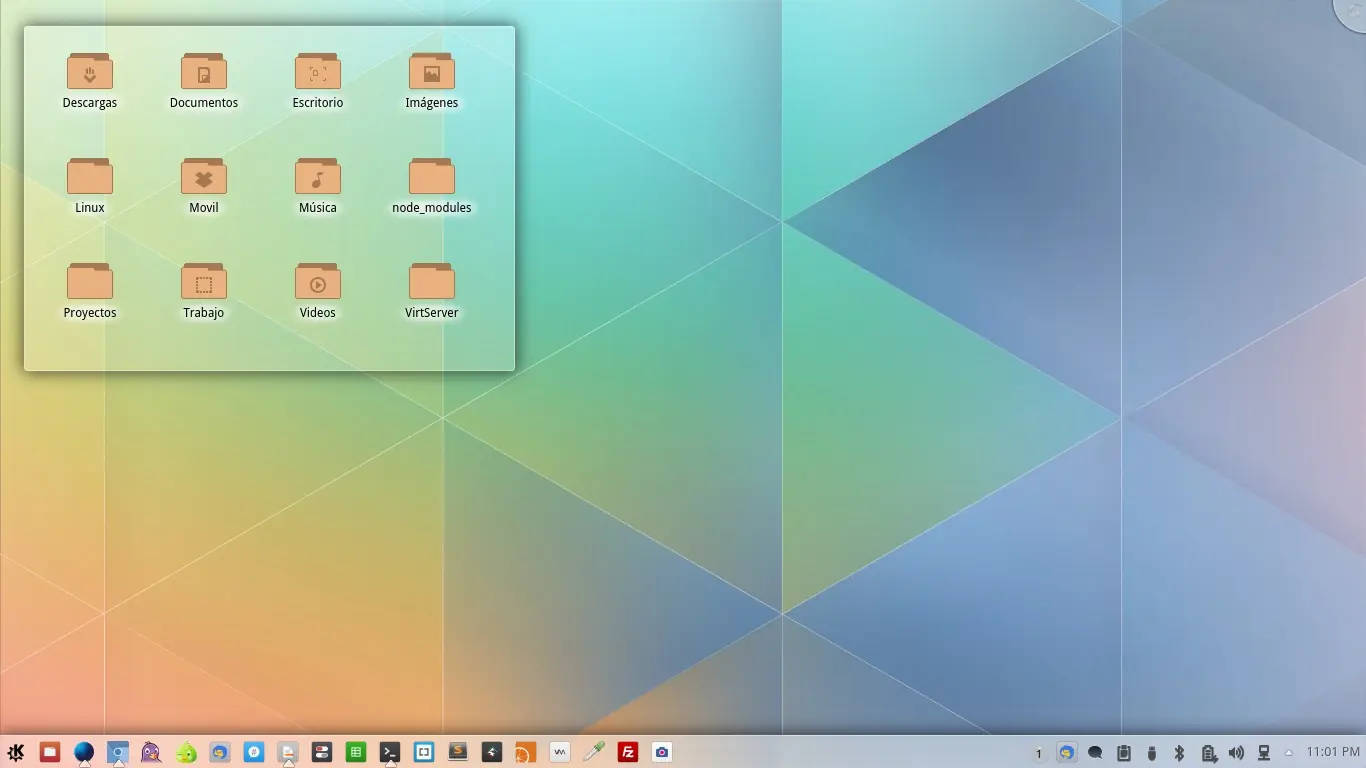Open the Descargas folder
This screenshot has width=1366, height=768.
coord(90,81)
